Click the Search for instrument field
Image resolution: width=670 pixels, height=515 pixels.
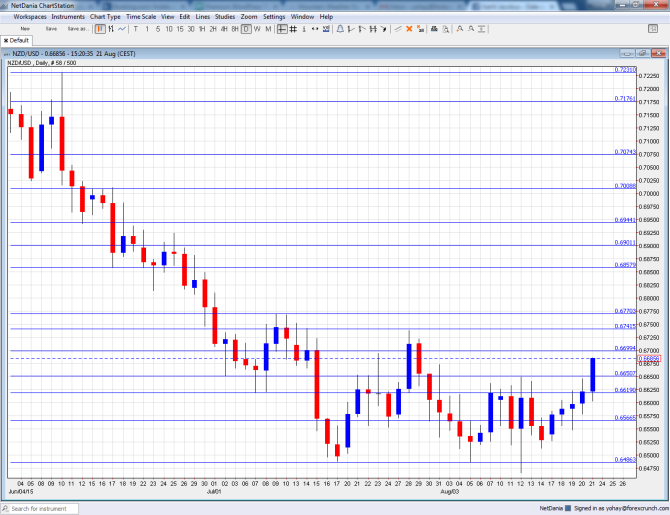coord(39,509)
